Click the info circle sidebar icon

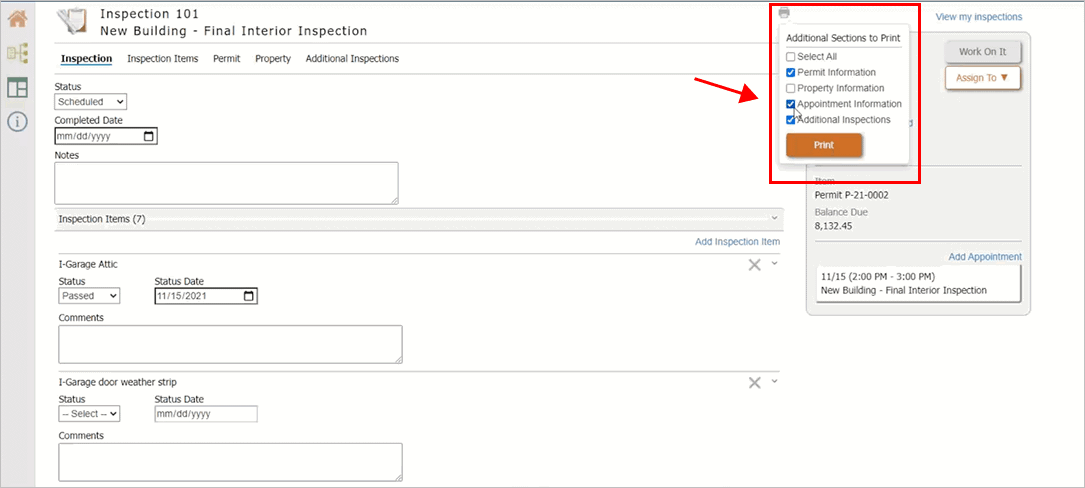17,122
